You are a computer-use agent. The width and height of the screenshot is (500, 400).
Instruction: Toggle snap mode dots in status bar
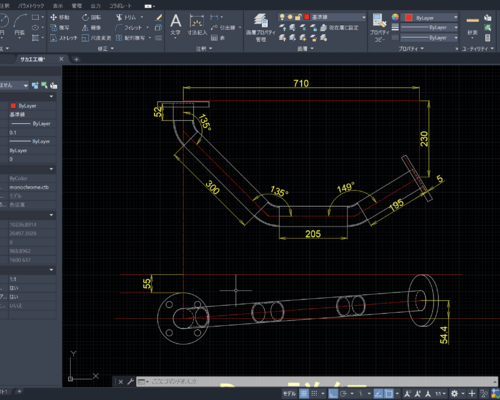click(x=314, y=394)
